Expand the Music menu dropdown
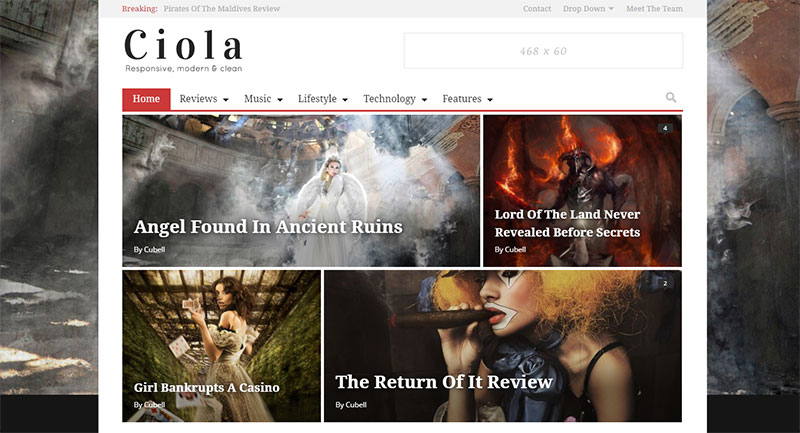Viewport: 800px width, 433px height. pyautogui.click(x=263, y=99)
